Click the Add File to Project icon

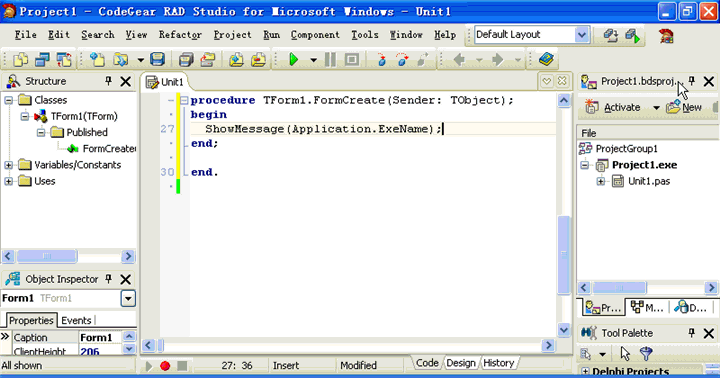pyautogui.click(x=236, y=59)
